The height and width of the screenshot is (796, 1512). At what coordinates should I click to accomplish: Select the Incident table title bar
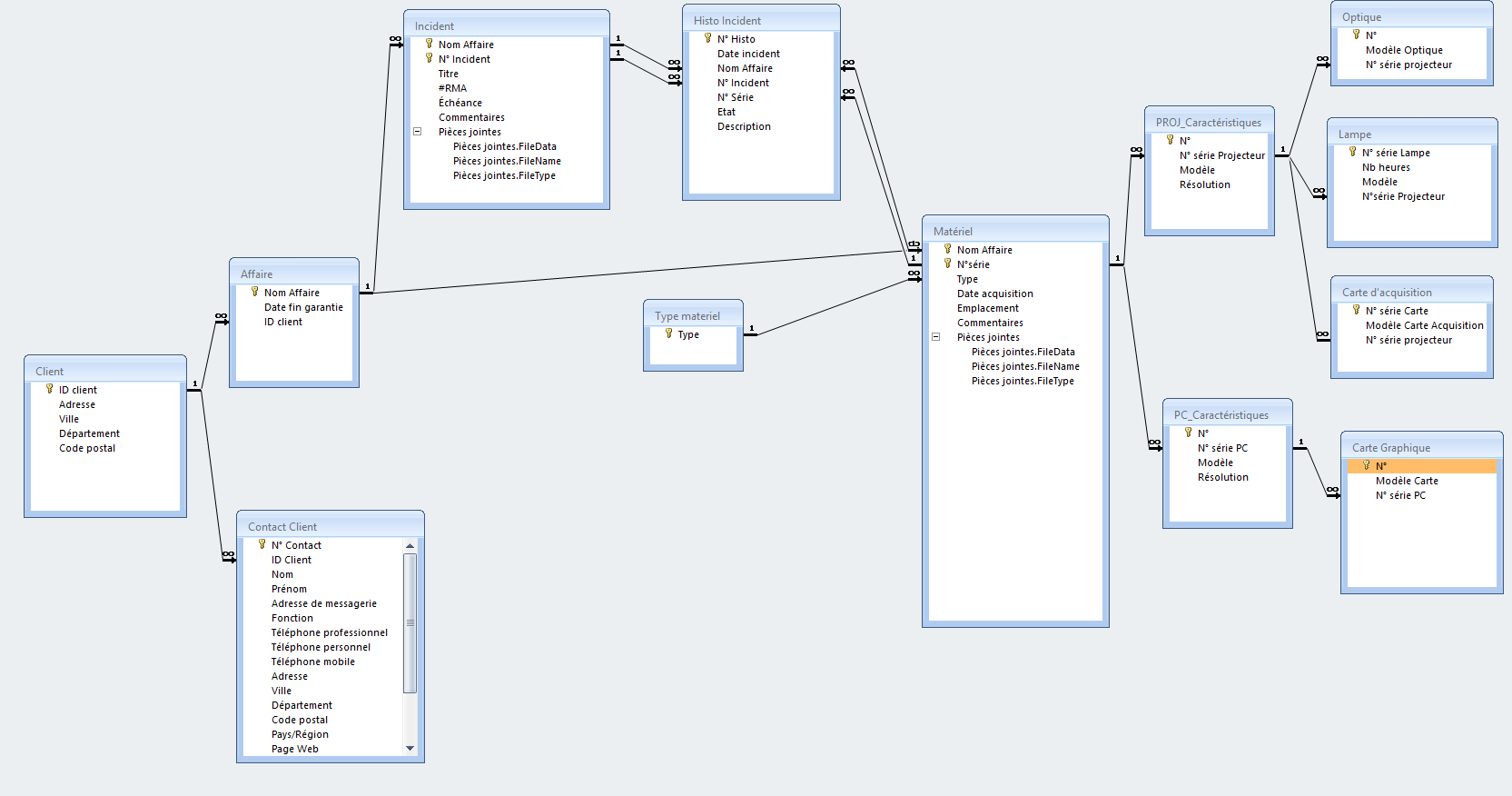click(507, 25)
